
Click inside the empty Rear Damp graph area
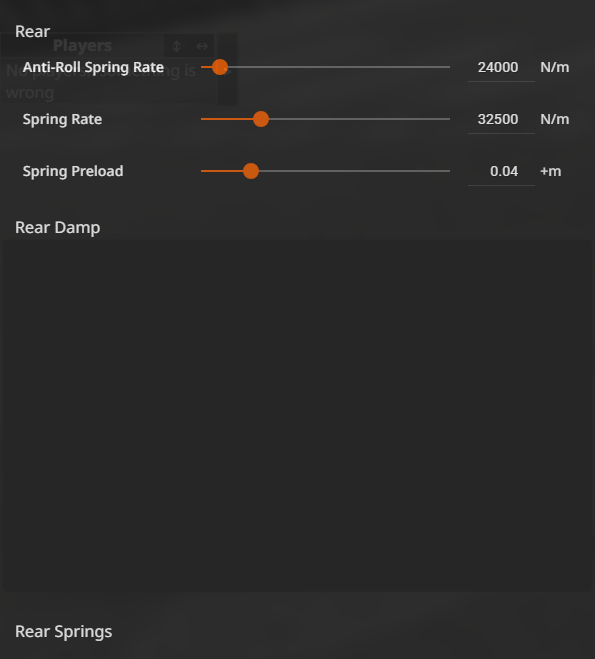point(297,416)
